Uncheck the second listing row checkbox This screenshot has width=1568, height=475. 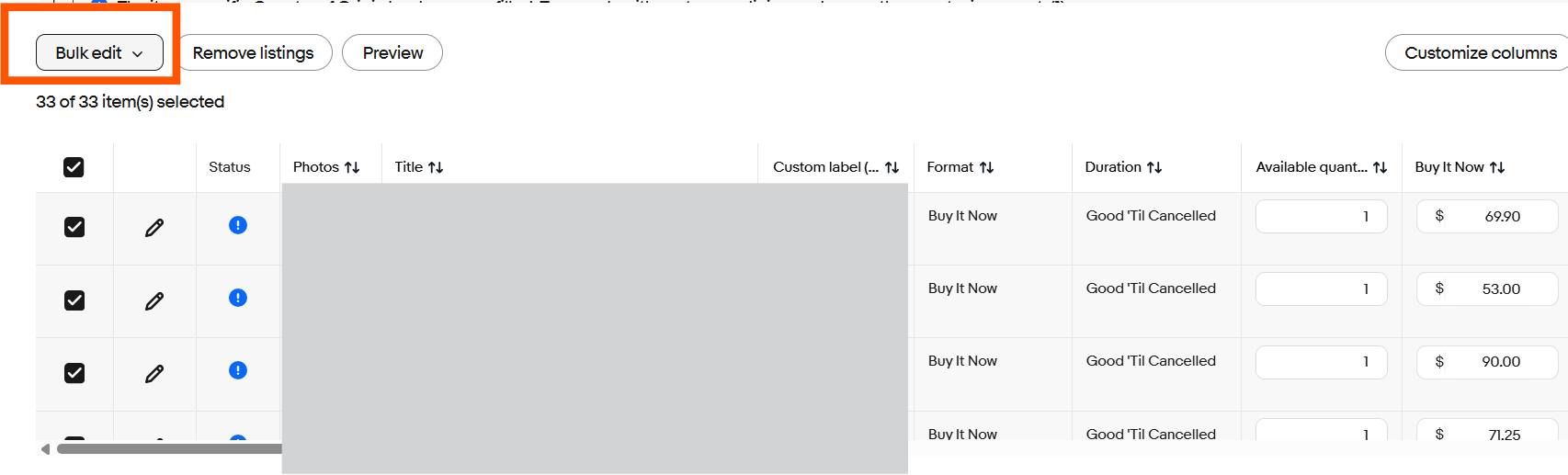(74, 300)
